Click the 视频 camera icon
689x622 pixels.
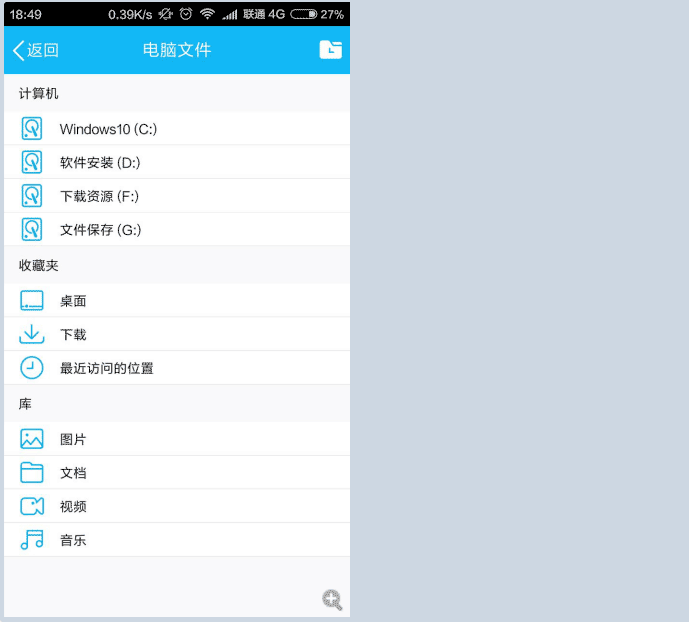[32, 506]
